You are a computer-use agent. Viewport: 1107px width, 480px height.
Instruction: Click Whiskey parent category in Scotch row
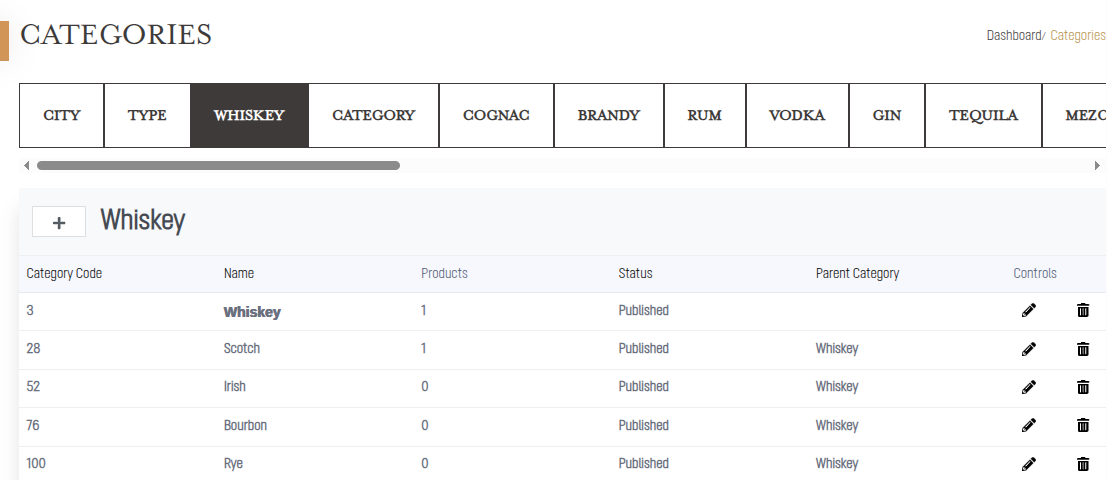[x=837, y=349]
